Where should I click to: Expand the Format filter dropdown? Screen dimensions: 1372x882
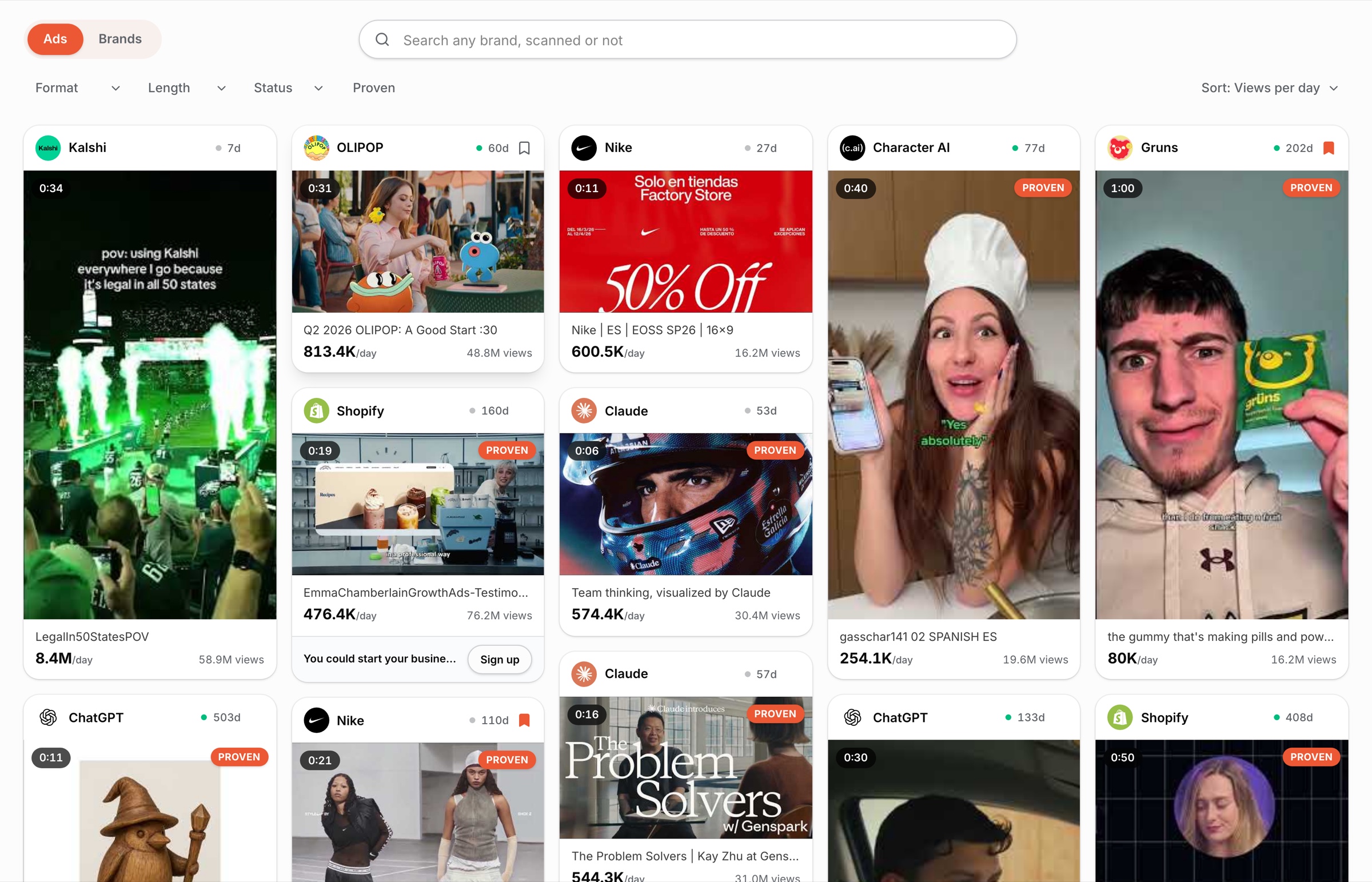[x=78, y=87]
